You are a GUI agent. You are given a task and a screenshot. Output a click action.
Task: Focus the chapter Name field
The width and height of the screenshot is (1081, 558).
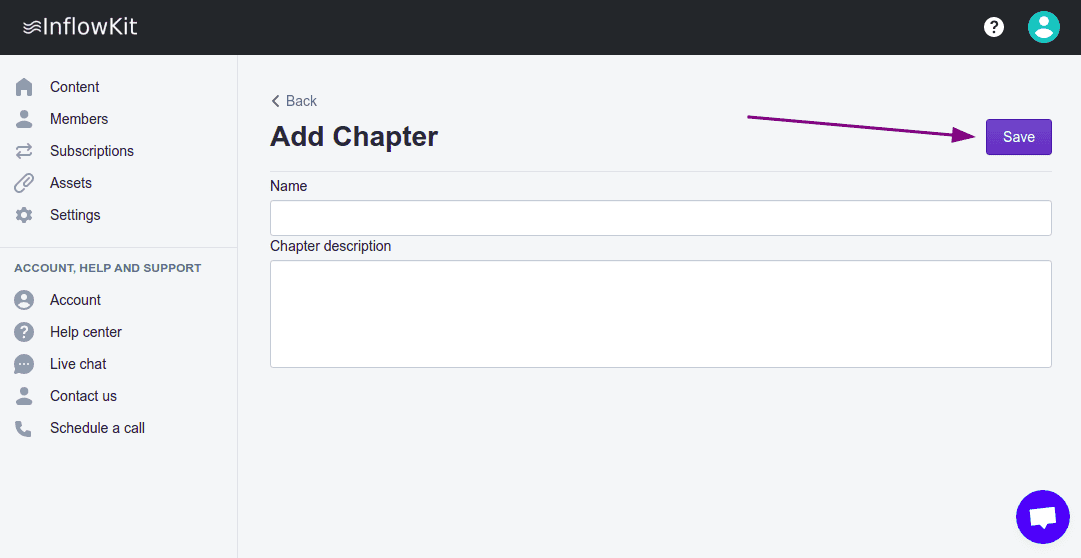point(660,218)
